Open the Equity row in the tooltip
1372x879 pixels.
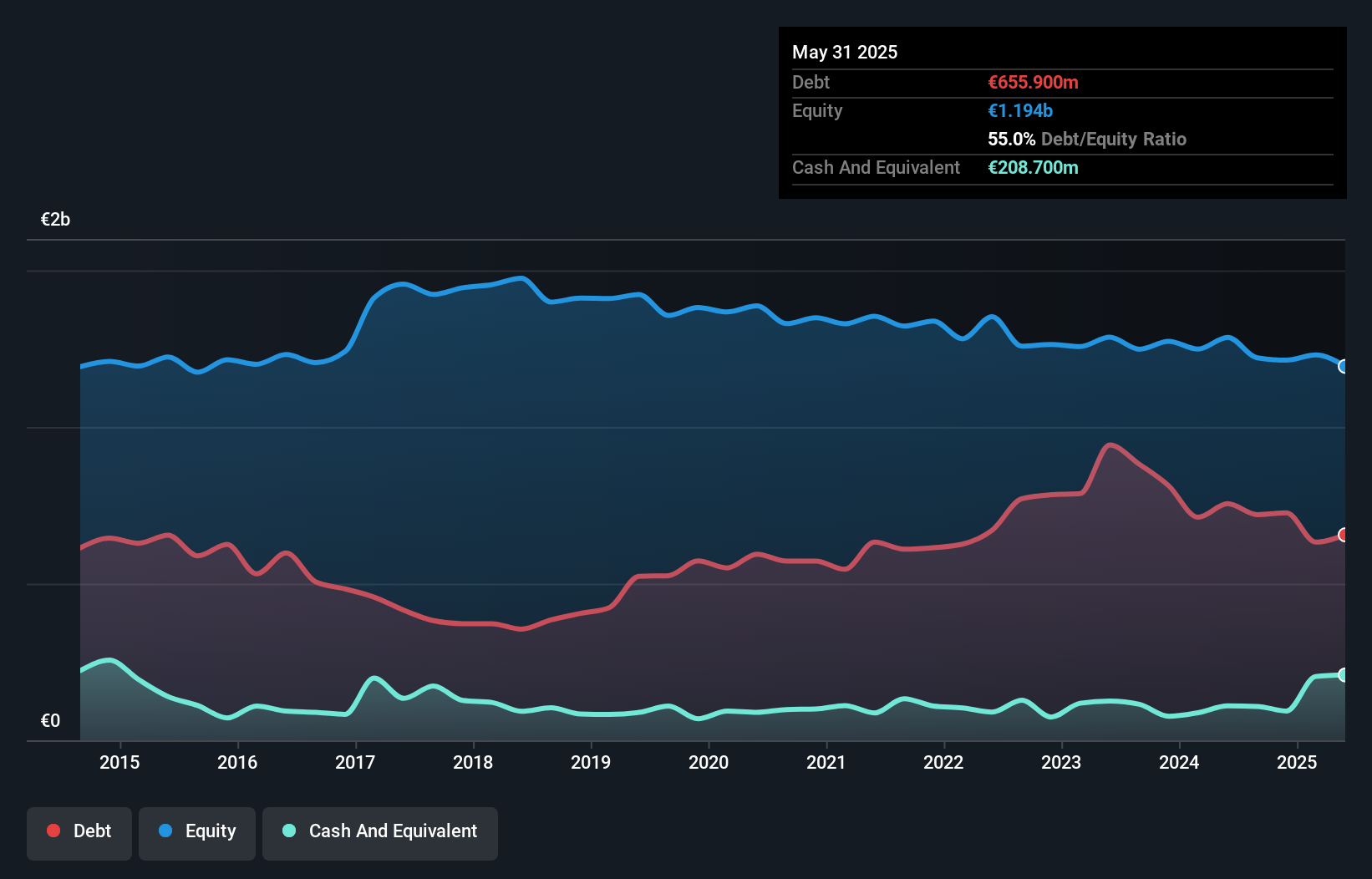point(817,110)
